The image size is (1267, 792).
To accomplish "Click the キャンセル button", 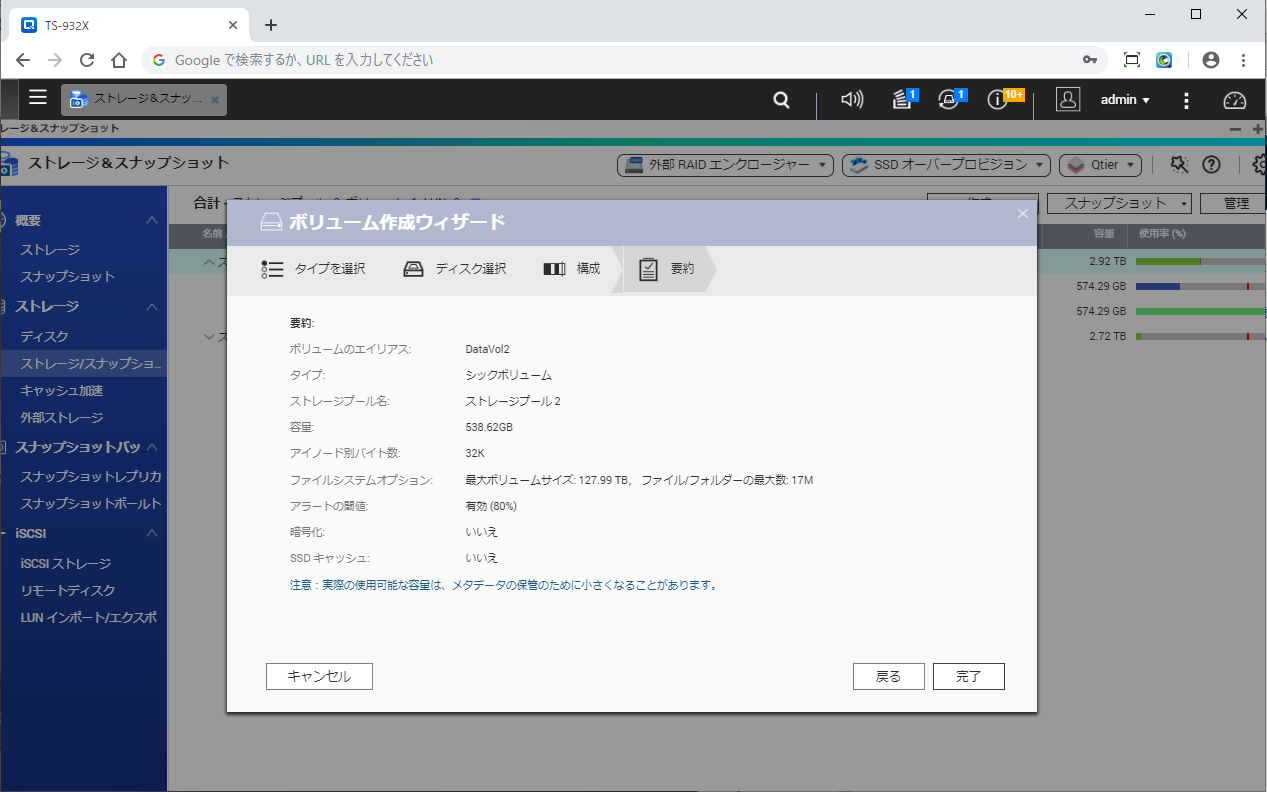I will pyautogui.click(x=319, y=677).
